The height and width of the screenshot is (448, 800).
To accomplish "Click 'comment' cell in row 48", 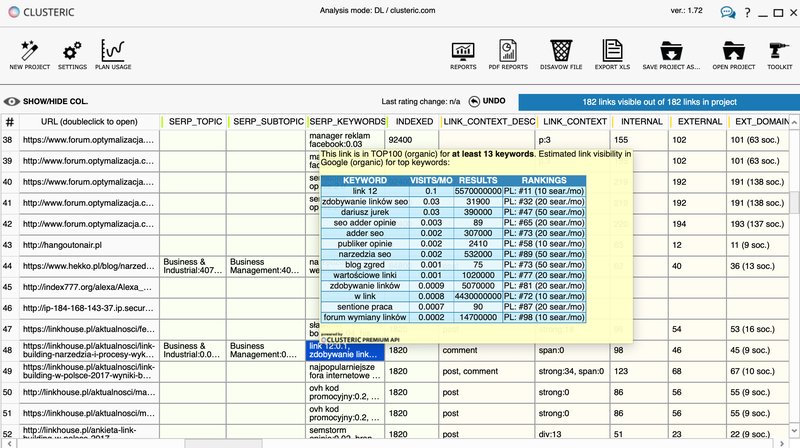I will pos(487,350).
